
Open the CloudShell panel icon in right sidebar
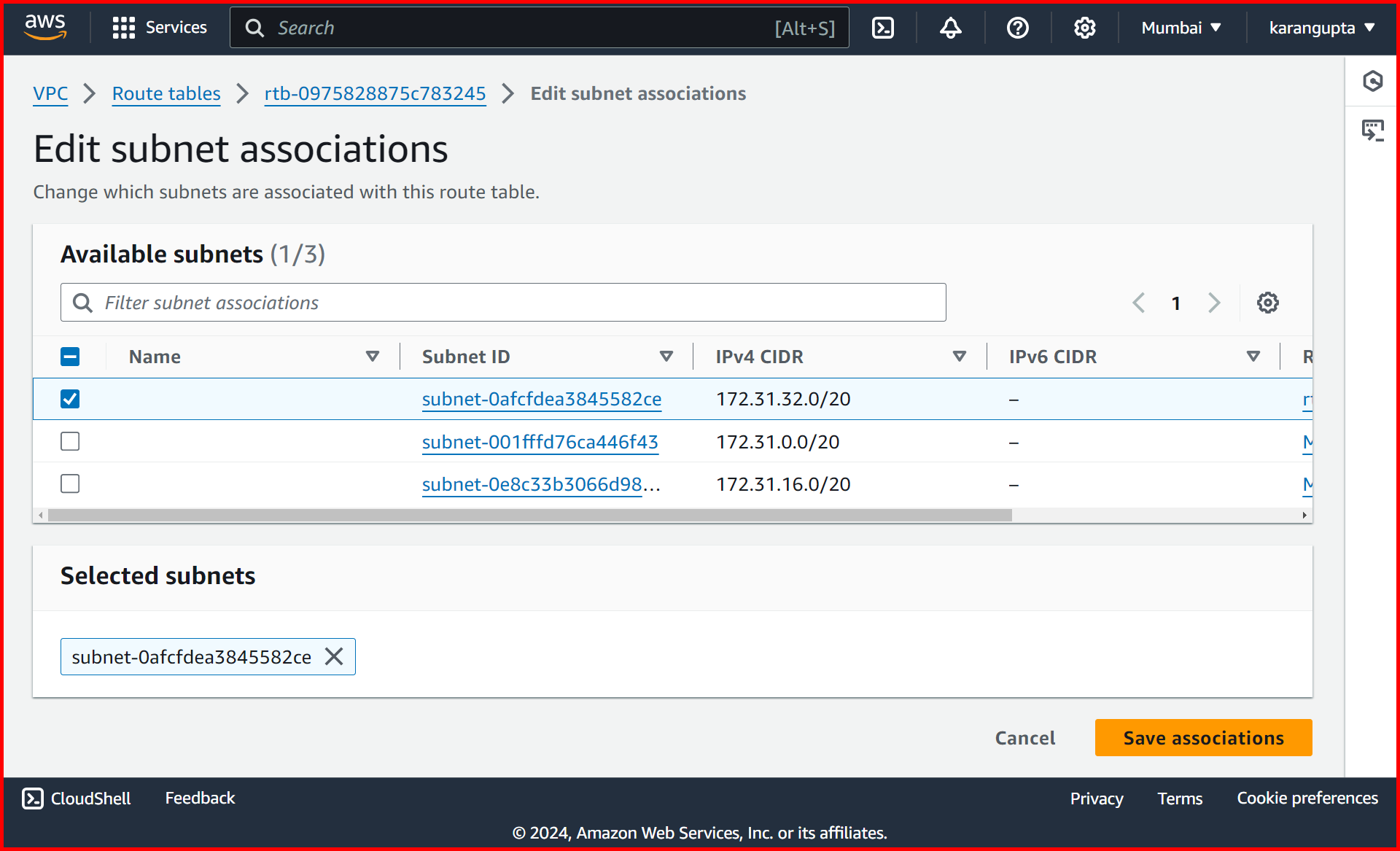pyautogui.click(x=1374, y=130)
